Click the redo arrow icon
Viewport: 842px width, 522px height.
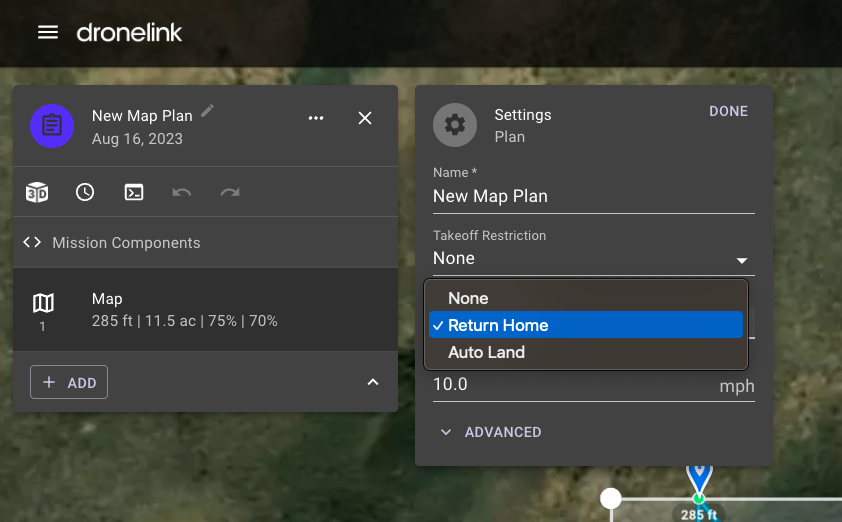(230, 192)
